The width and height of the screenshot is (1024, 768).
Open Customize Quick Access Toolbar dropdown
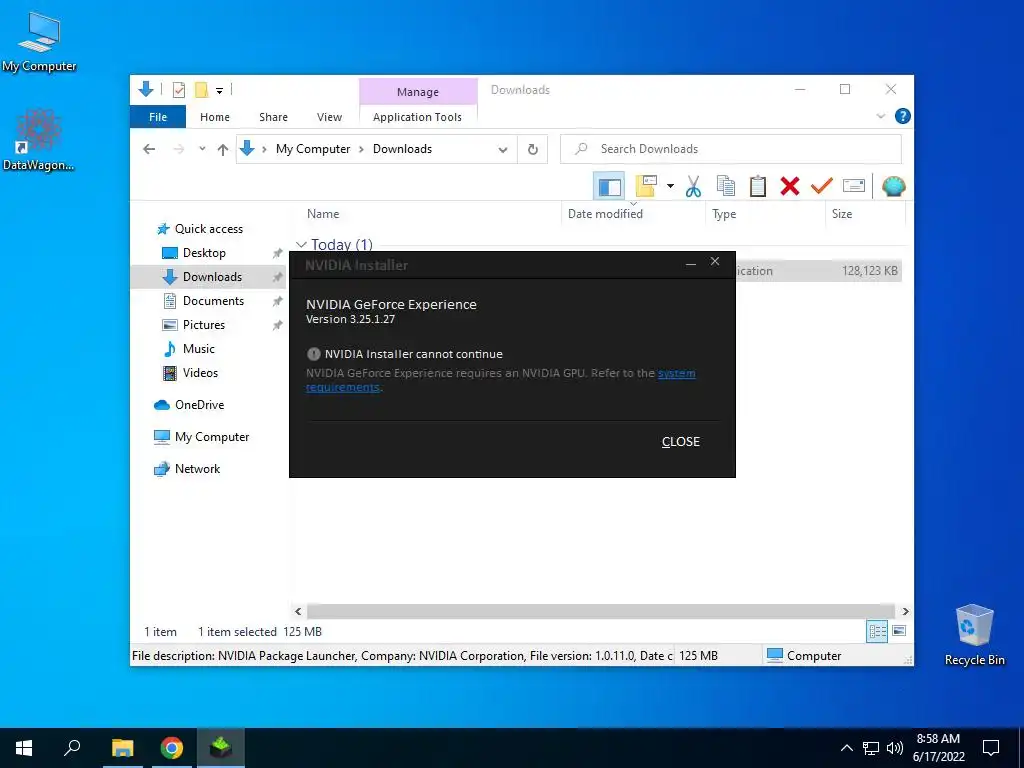(219, 91)
